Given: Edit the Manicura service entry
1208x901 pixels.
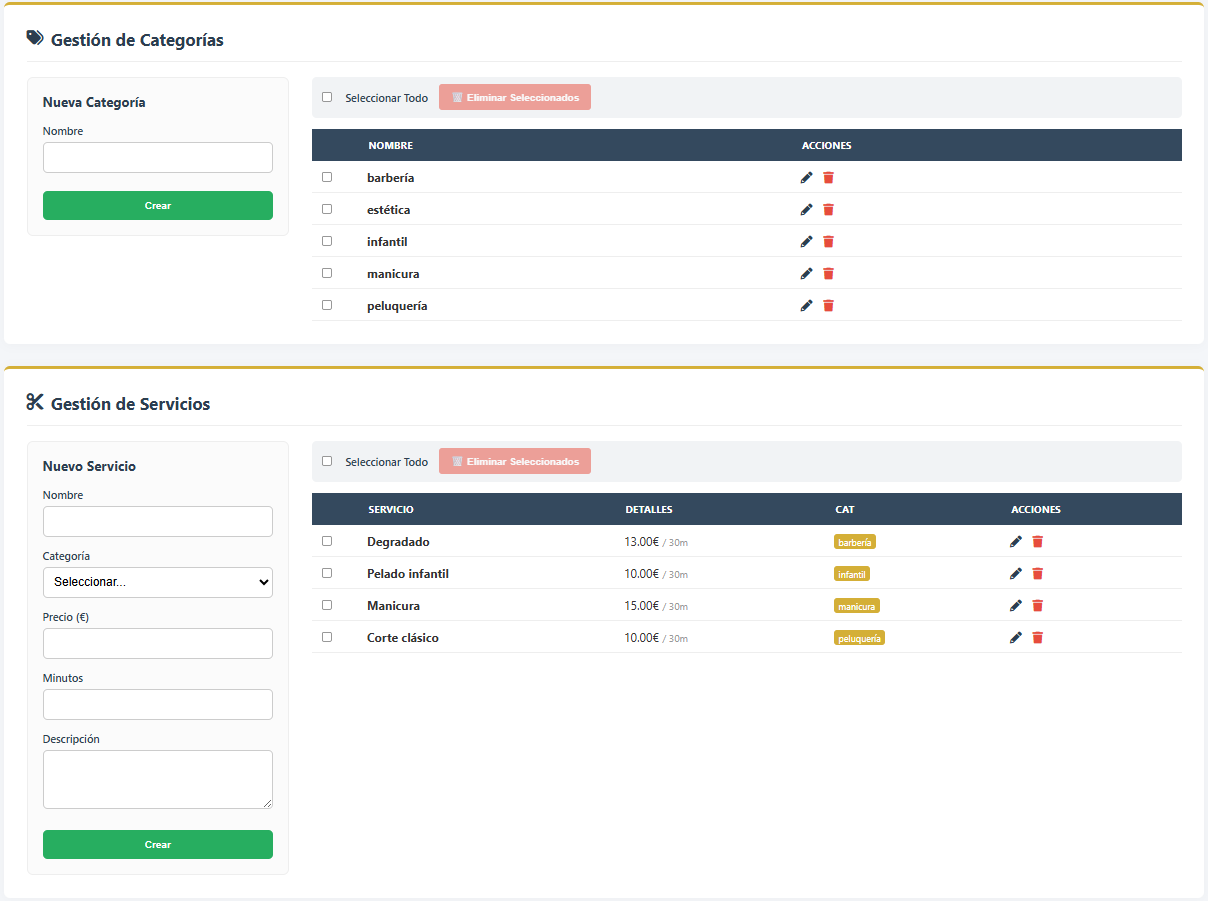Looking at the screenshot, I should 1015,606.
